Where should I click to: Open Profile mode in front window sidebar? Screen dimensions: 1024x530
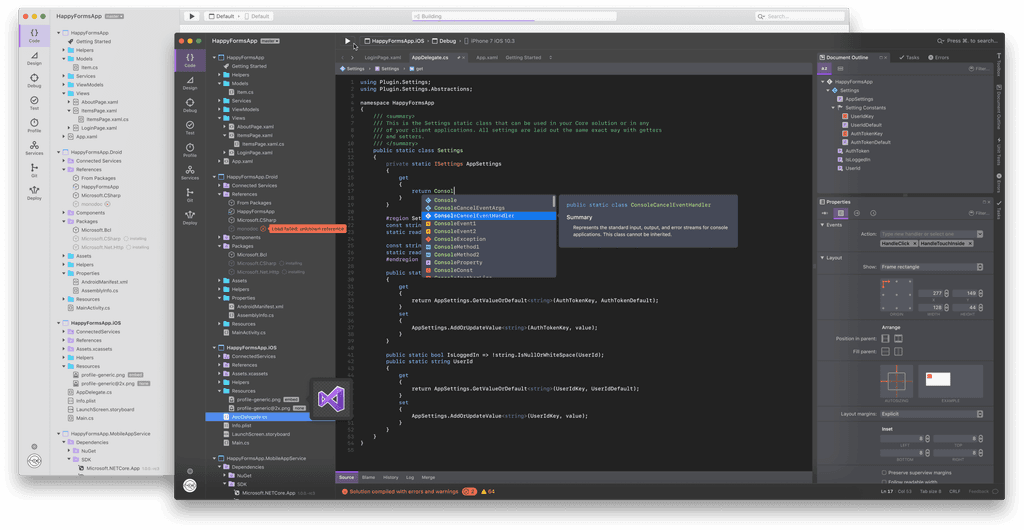point(189,150)
